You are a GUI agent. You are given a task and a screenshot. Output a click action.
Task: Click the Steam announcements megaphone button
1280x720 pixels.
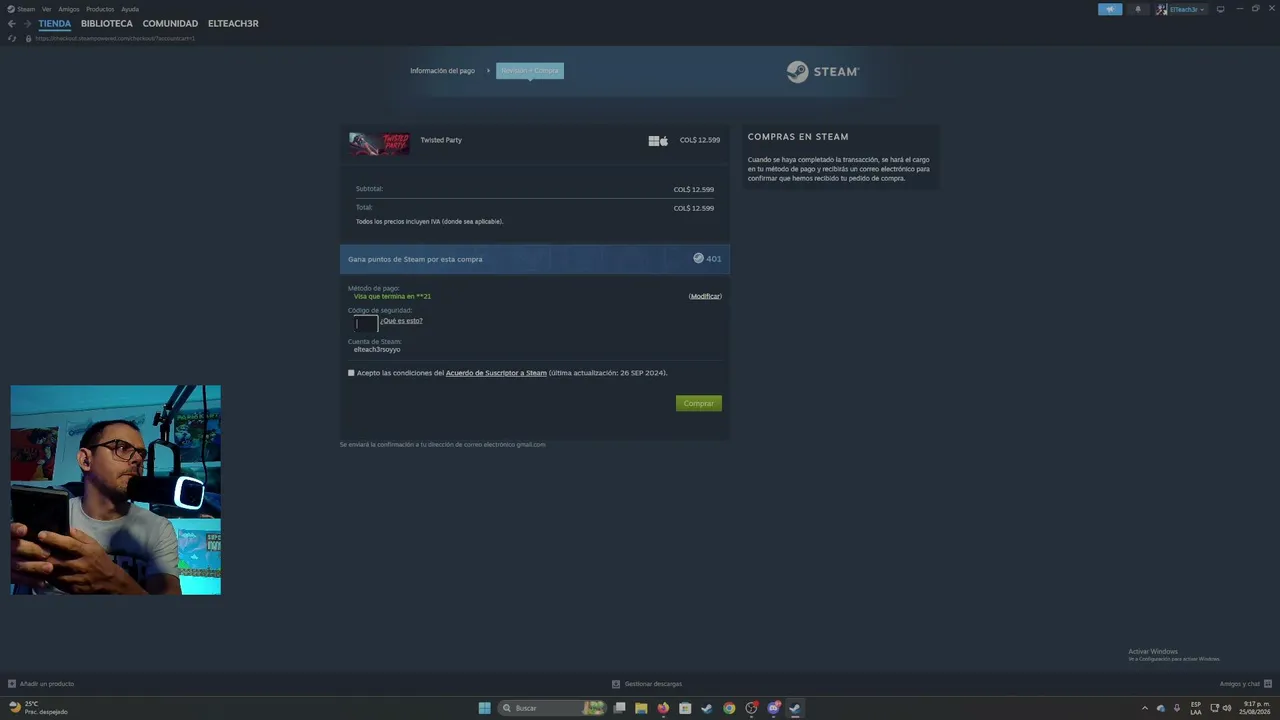[1110, 9]
